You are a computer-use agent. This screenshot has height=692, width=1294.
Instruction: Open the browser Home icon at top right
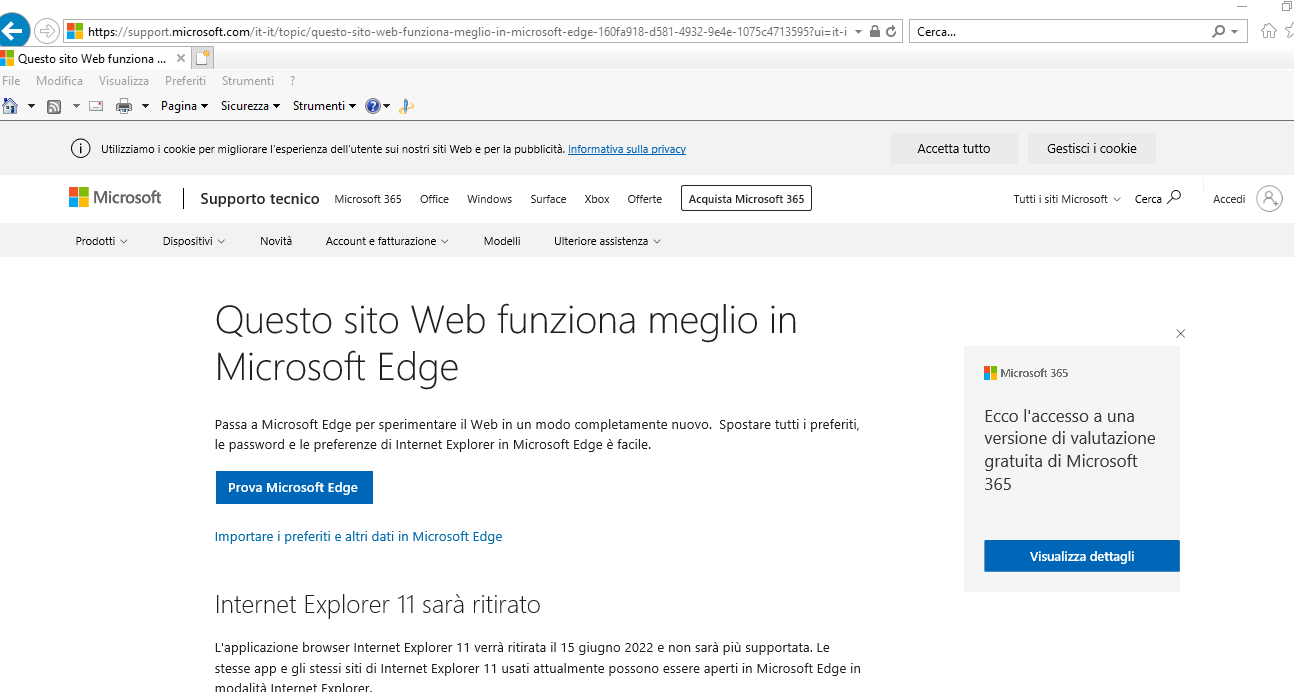click(x=1269, y=31)
